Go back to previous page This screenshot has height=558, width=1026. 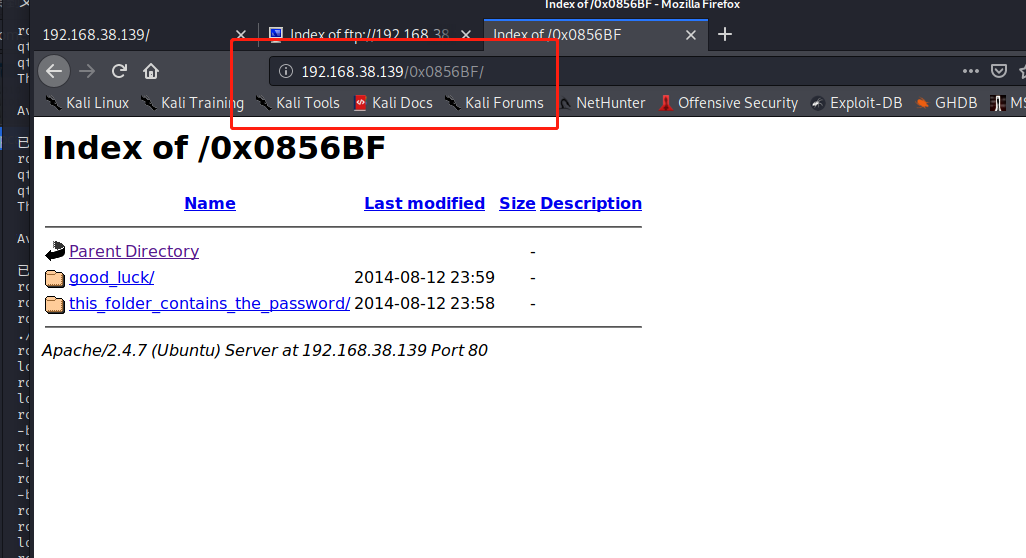click(54, 71)
